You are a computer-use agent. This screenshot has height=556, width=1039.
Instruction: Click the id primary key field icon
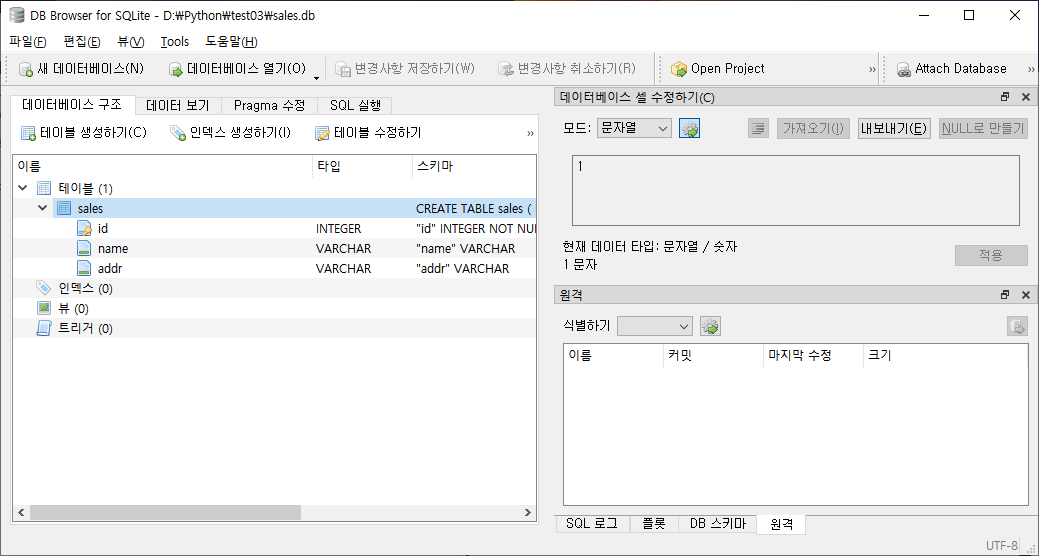point(84,229)
